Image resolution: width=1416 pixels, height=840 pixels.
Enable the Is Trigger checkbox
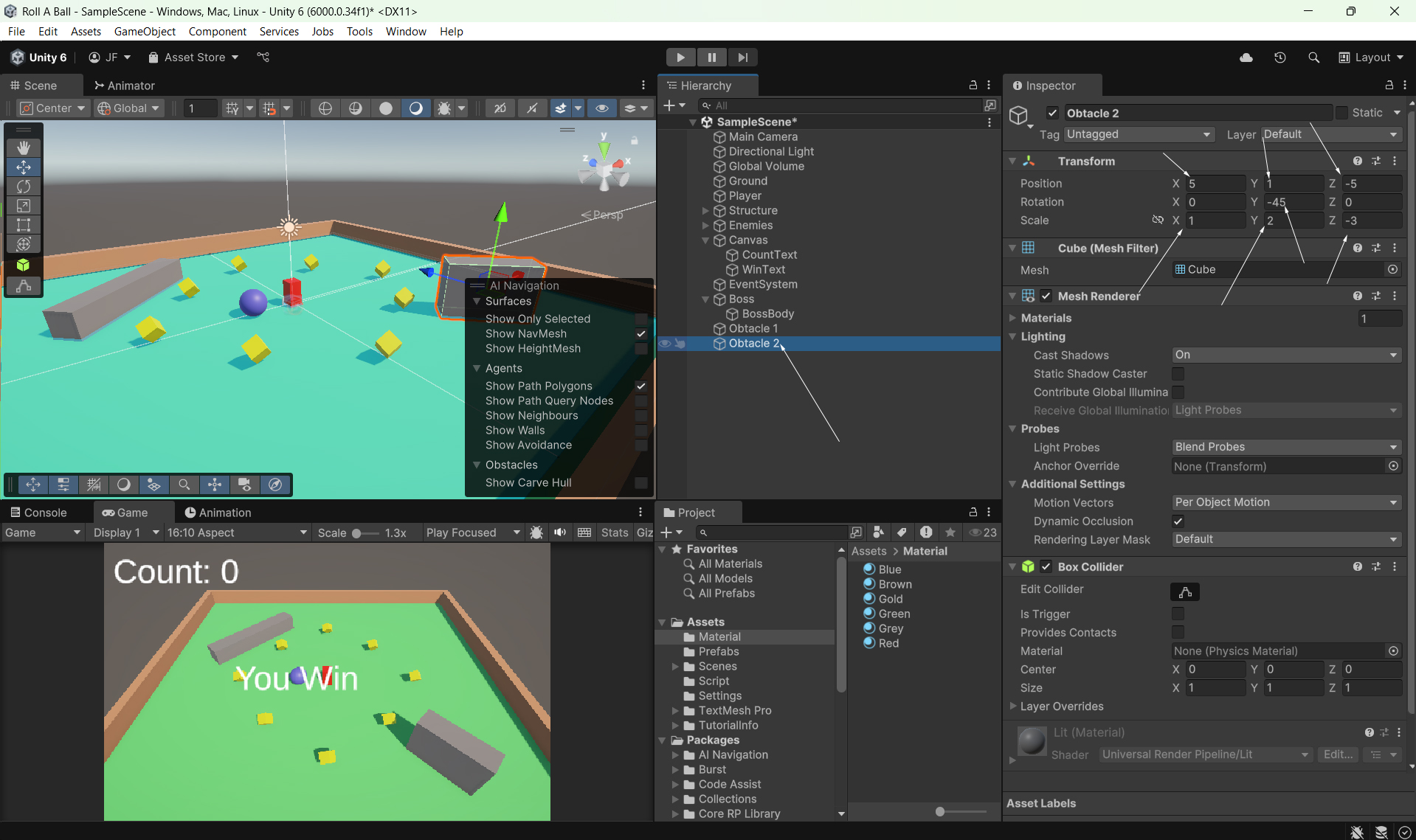pyautogui.click(x=1178, y=614)
